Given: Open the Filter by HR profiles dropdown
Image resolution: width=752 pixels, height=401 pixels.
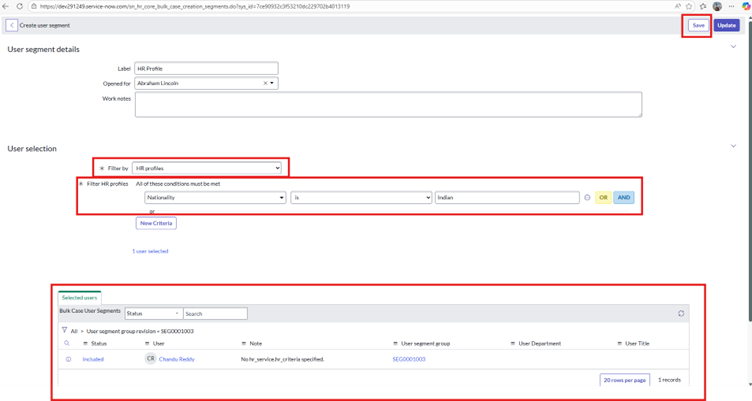Looking at the screenshot, I should [x=207, y=167].
